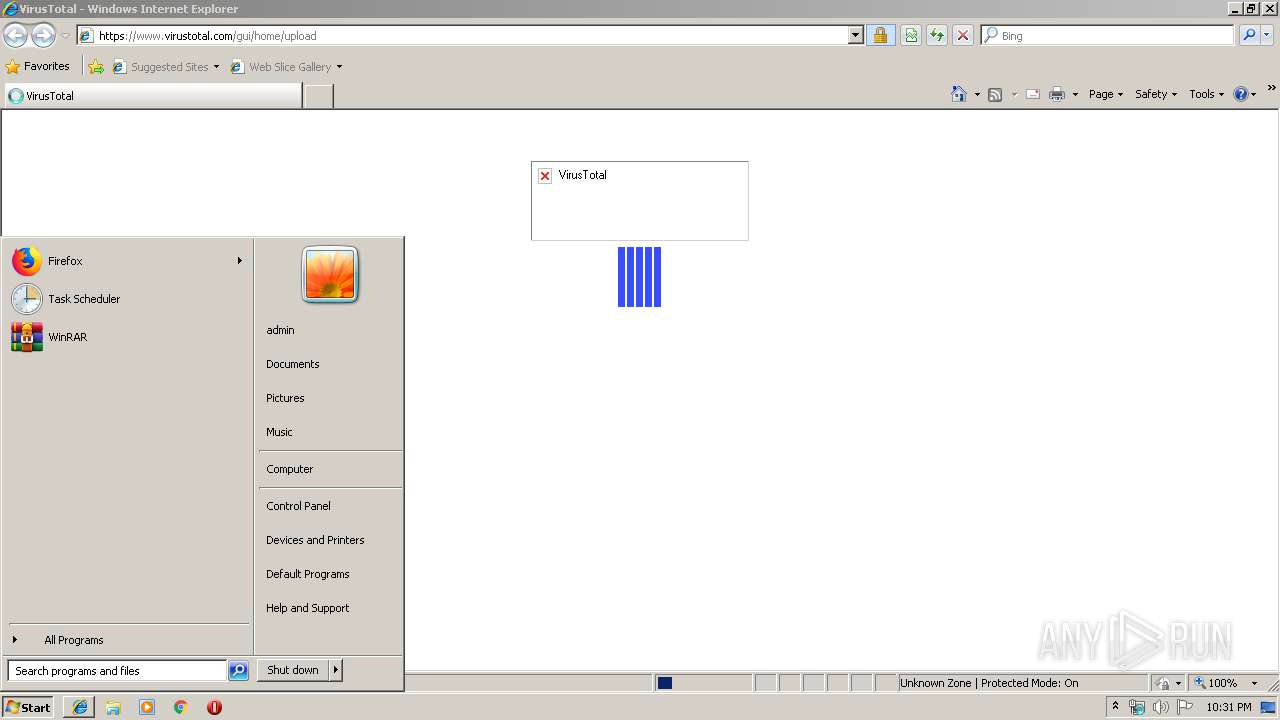Screen dimensions: 1280x720
Task: Click the Shut down button
Action: pyautogui.click(x=293, y=670)
